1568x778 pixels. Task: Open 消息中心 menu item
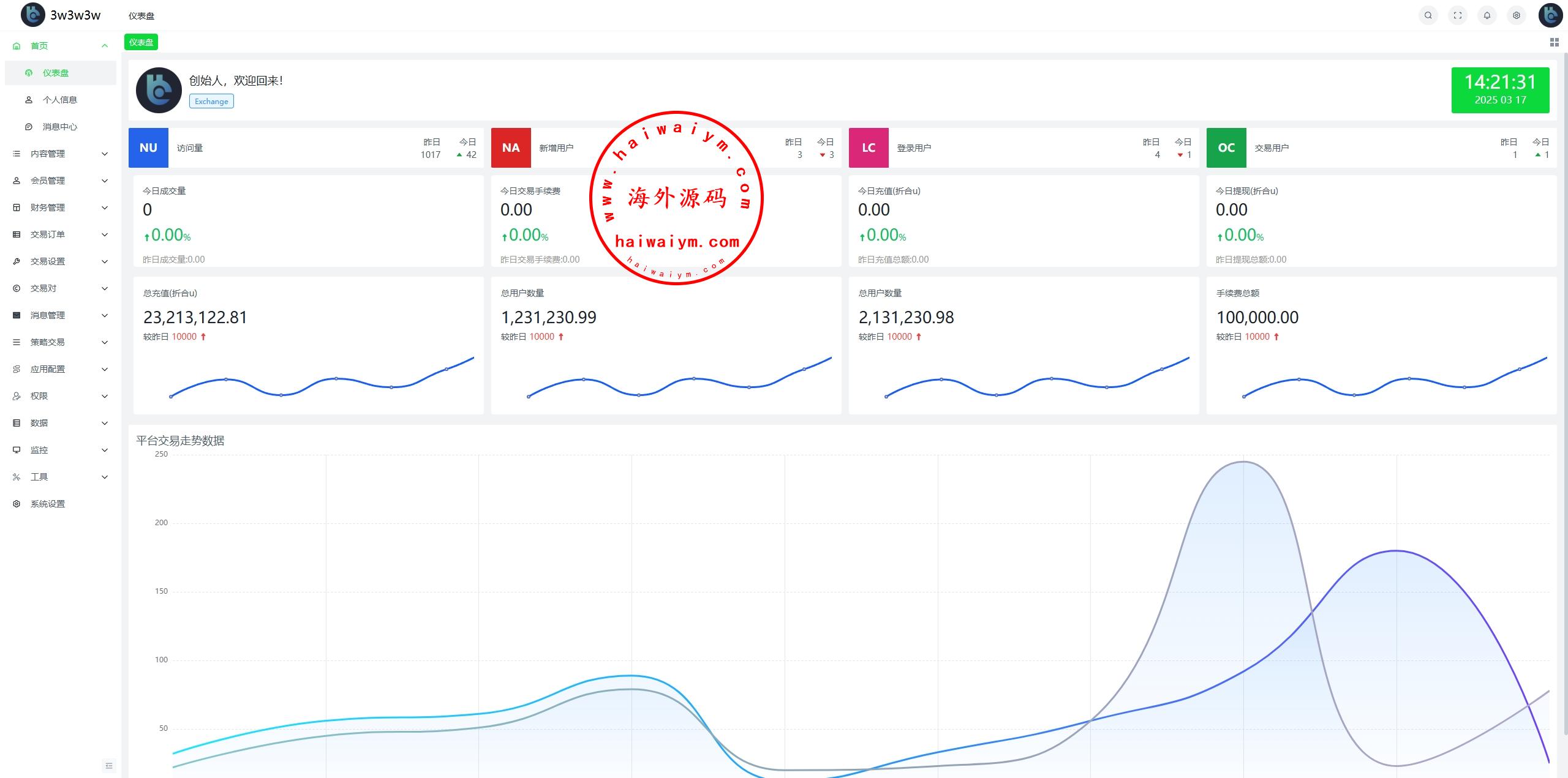(59, 127)
